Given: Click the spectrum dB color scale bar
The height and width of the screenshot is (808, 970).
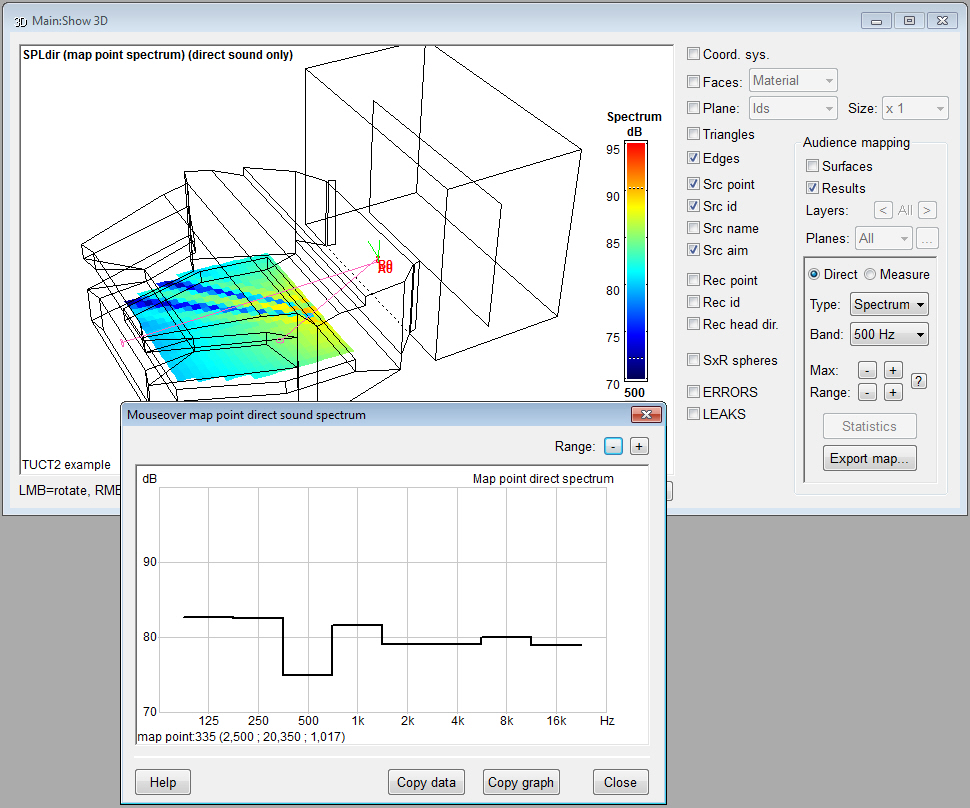Looking at the screenshot, I should pyautogui.click(x=635, y=260).
